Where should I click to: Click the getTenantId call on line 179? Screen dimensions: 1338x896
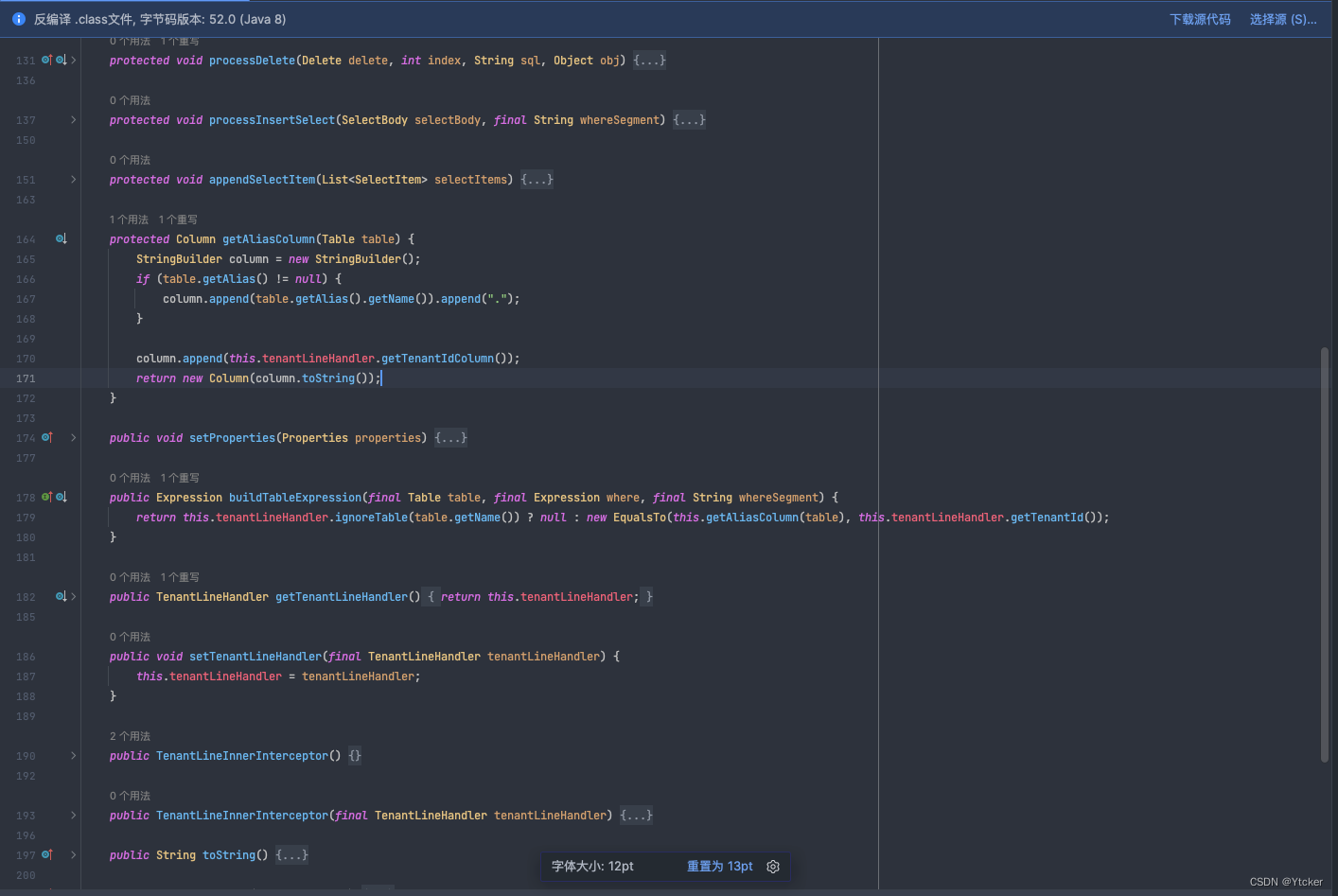pos(1047,518)
